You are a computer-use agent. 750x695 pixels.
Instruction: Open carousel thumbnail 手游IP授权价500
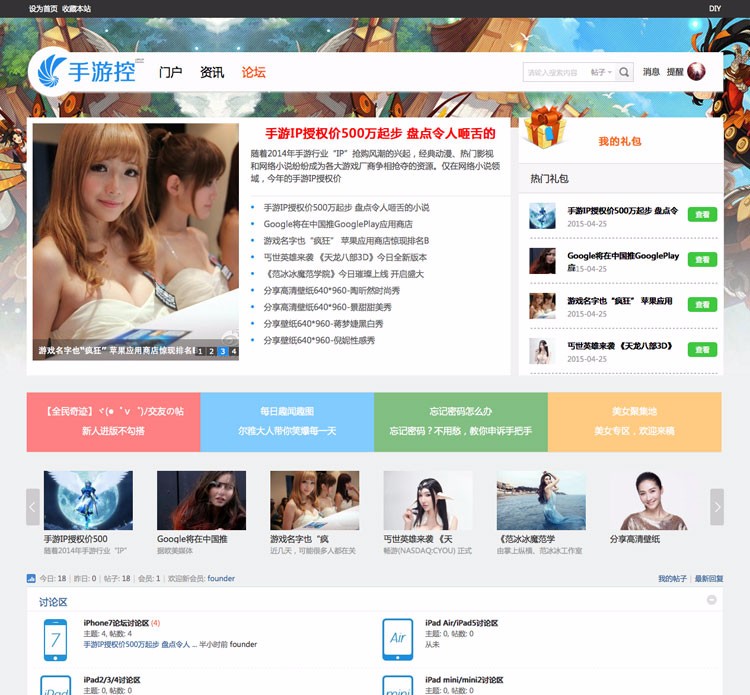click(88, 500)
